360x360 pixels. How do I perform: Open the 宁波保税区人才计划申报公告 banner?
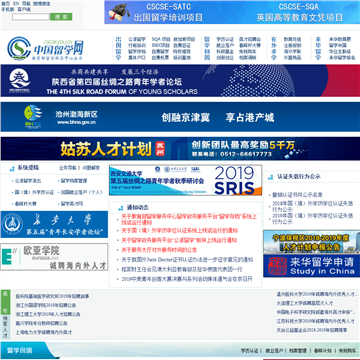311,242
